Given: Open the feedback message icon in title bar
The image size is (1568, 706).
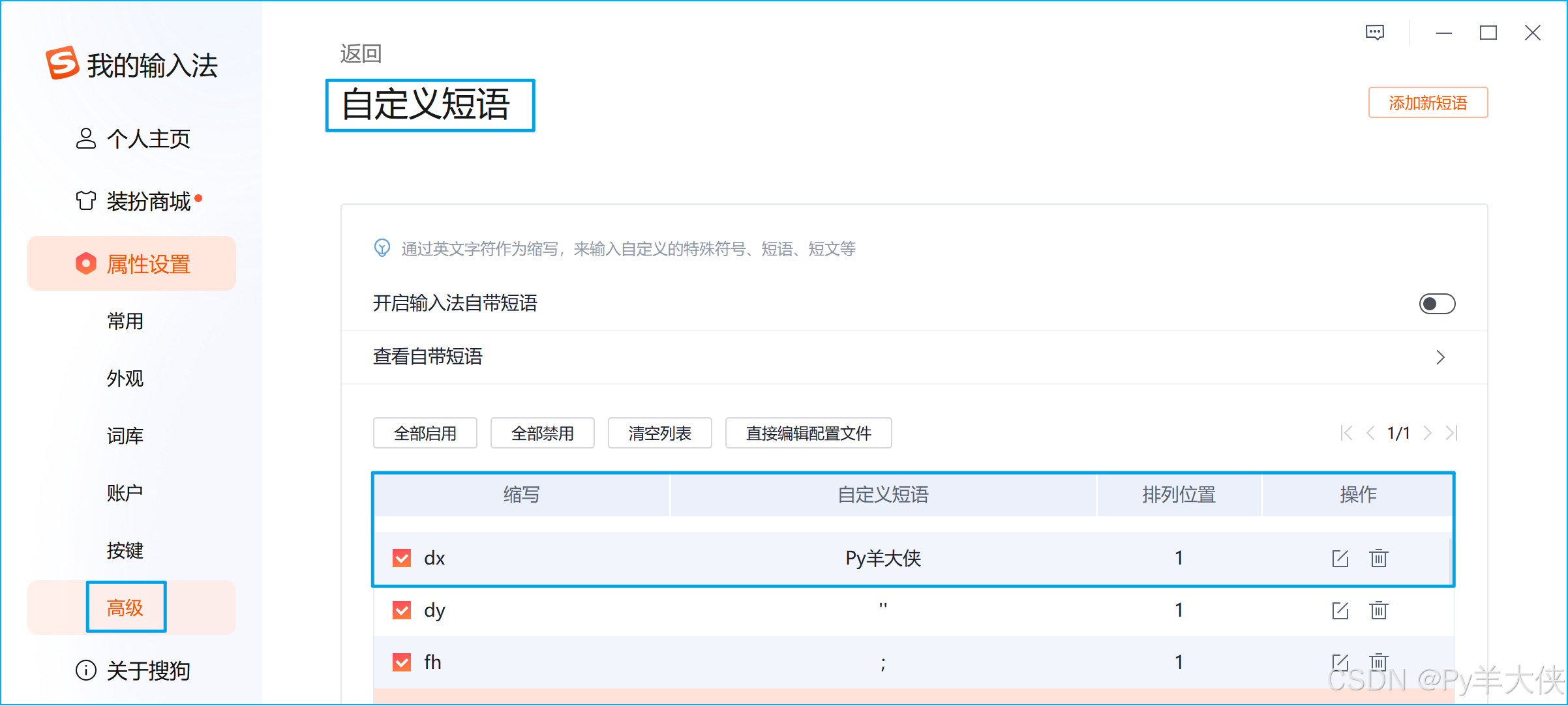Looking at the screenshot, I should click(1374, 33).
